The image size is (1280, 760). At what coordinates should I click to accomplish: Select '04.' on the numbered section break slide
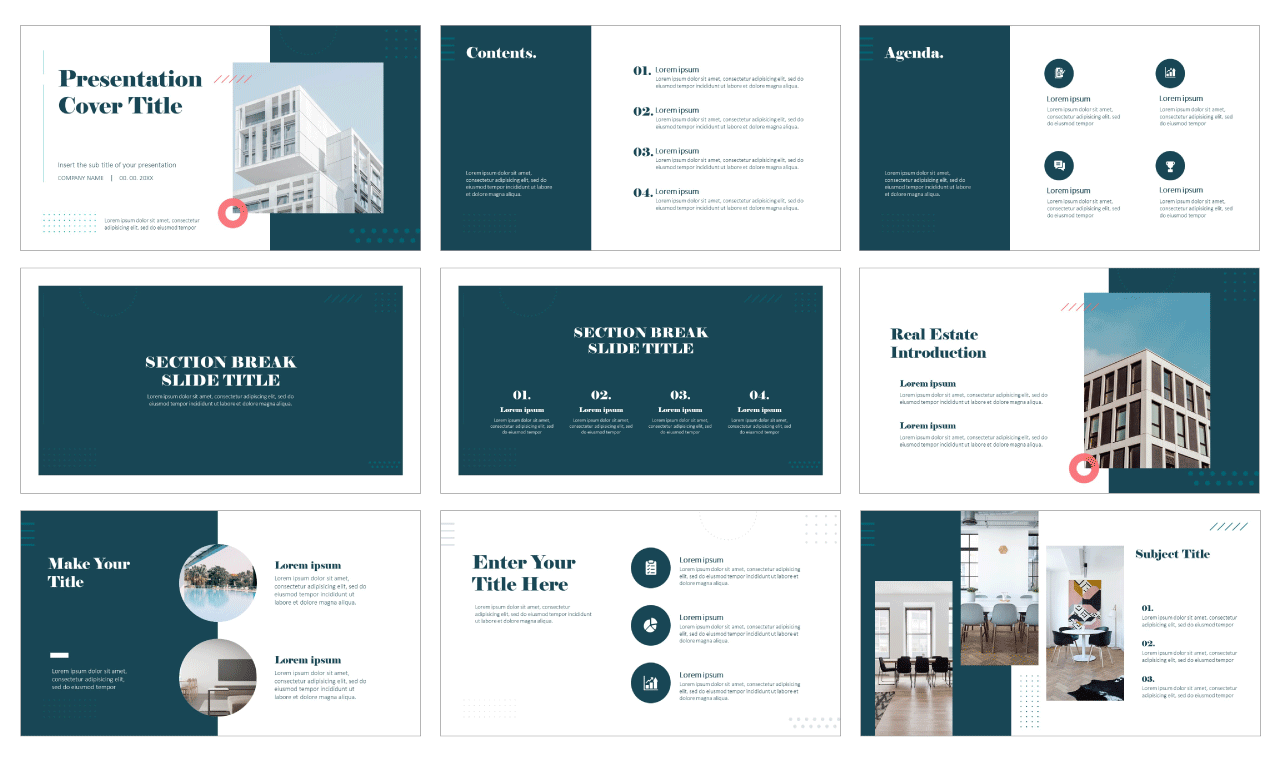click(x=759, y=395)
